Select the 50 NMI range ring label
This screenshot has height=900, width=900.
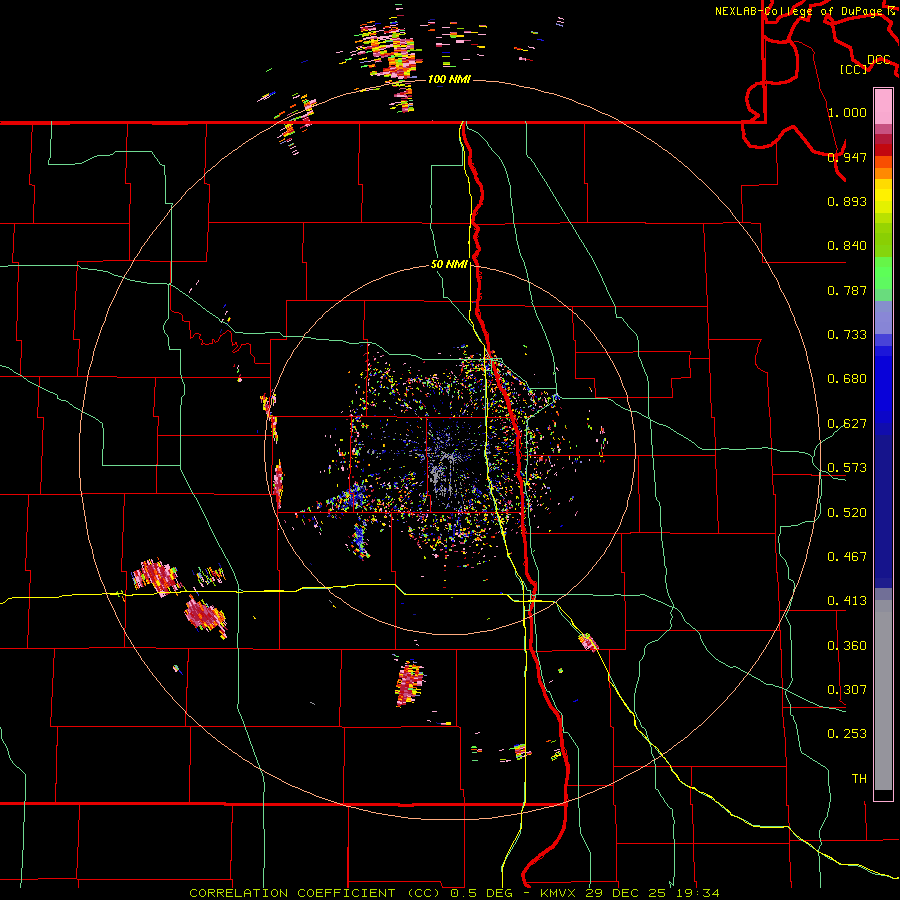tap(449, 265)
